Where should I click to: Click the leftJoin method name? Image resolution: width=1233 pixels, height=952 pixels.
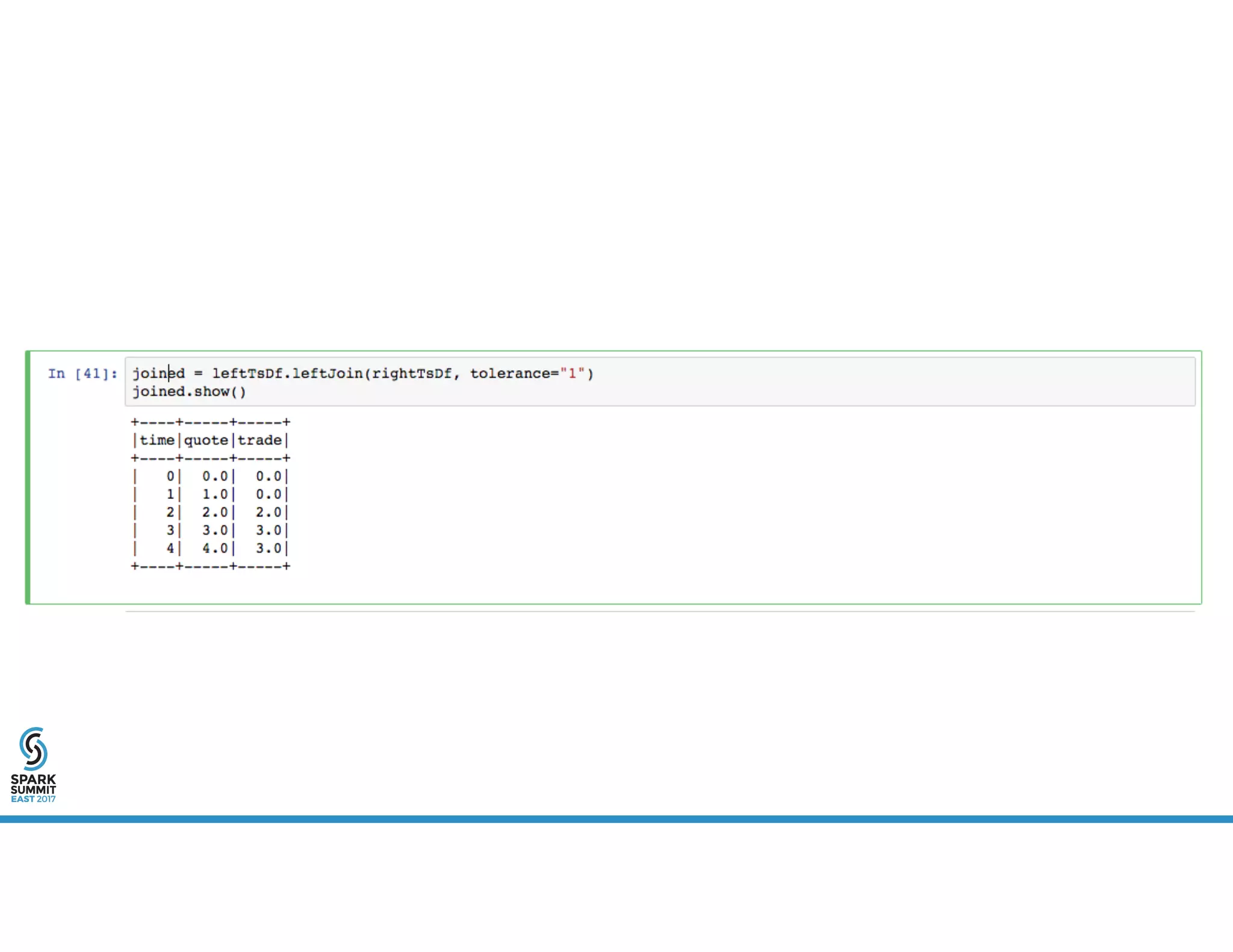tap(328, 374)
